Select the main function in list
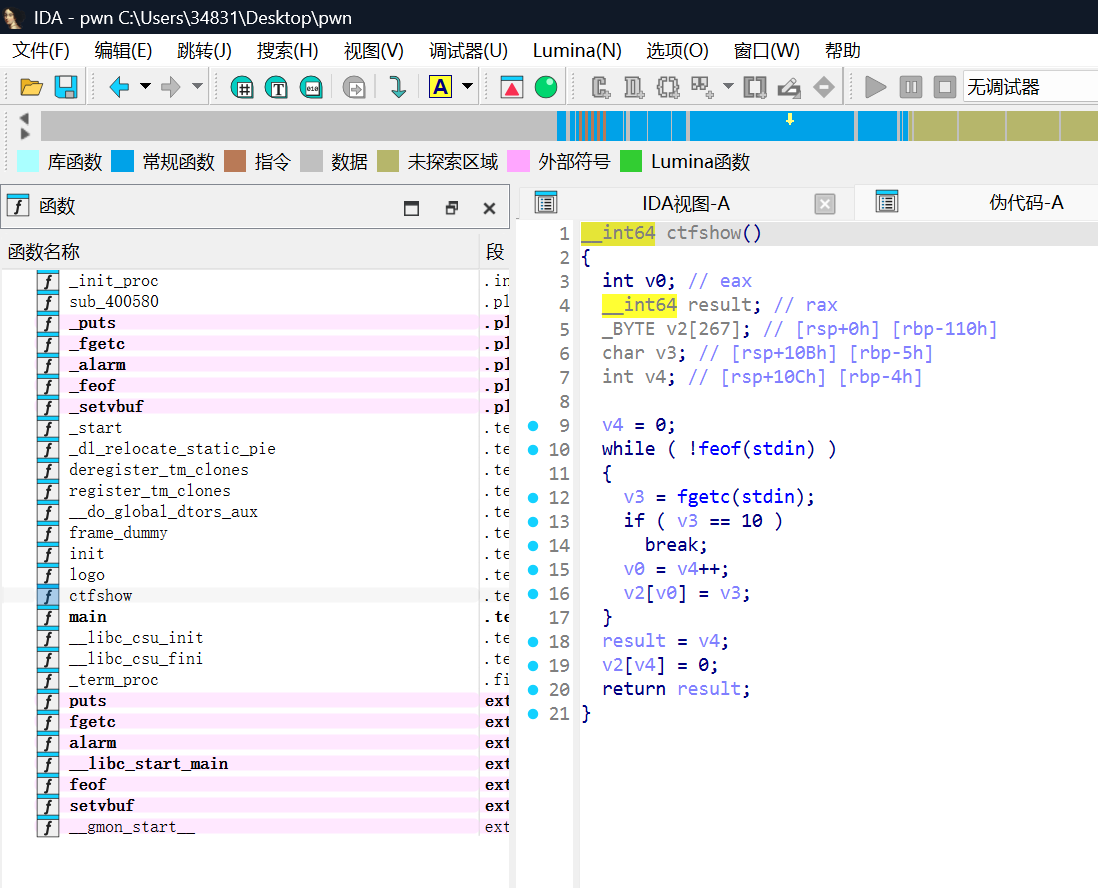Screen dimensions: 1098x888 pos(88,617)
